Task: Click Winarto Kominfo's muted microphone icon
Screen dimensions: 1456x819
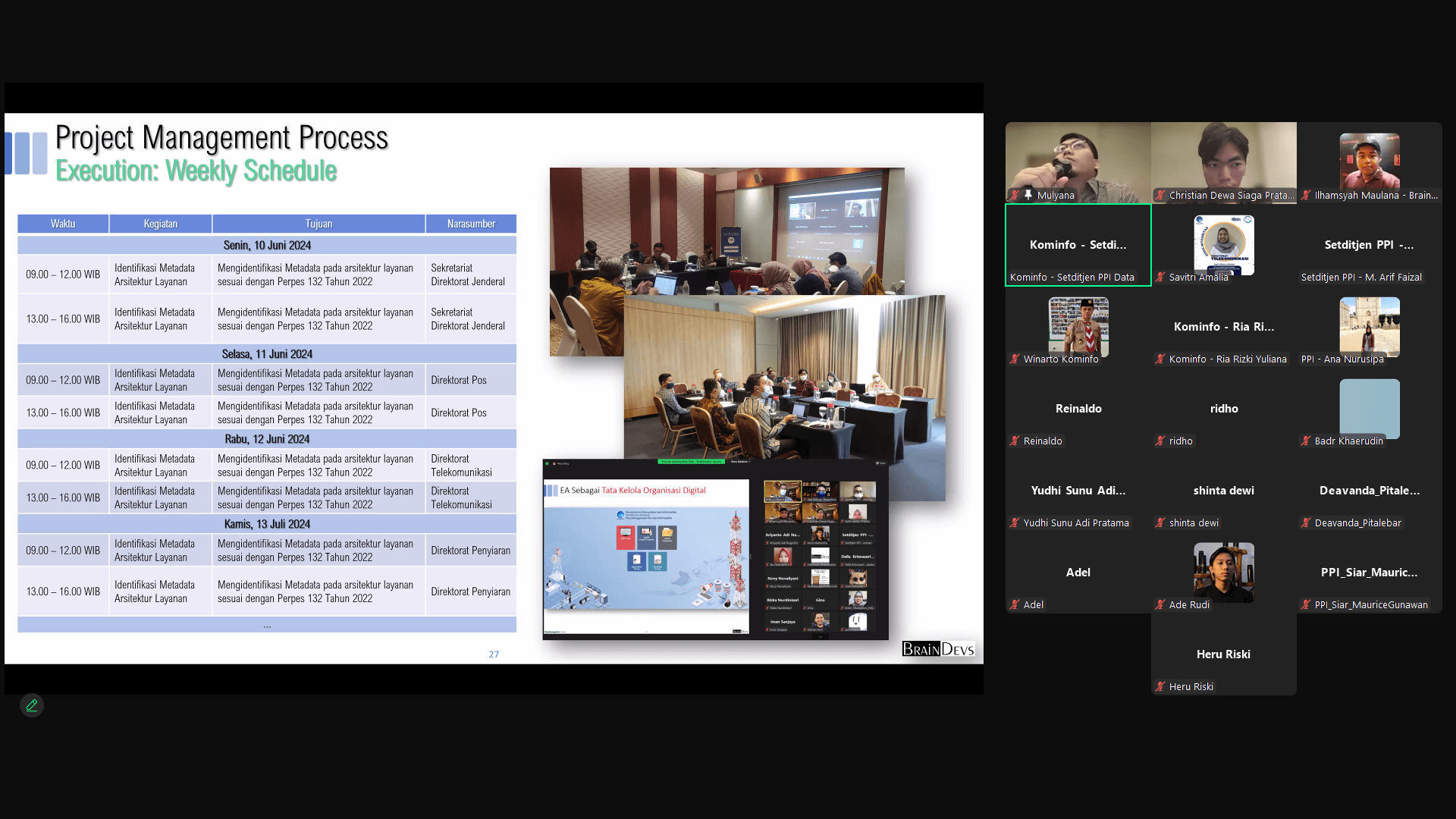Action: tap(1015, 359)
